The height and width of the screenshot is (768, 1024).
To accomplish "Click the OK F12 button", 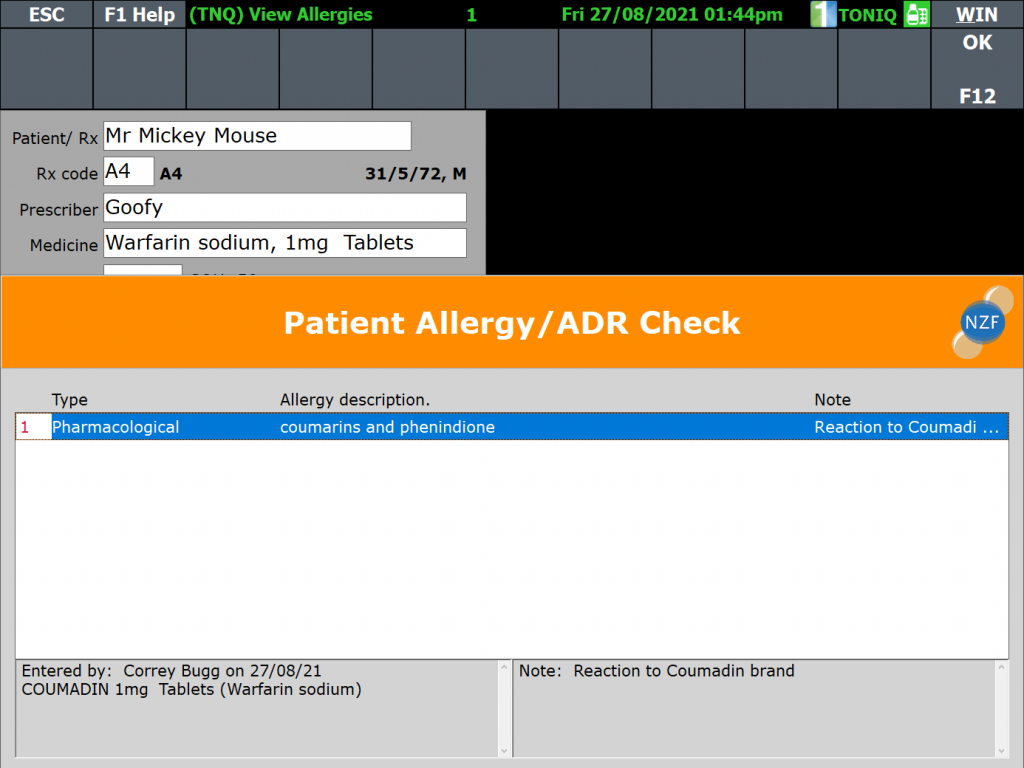I will pos(977,69).
